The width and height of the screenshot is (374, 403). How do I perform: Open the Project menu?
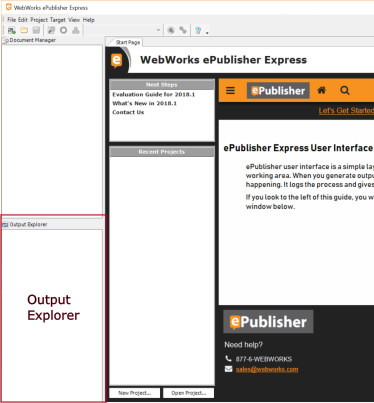[39, 20]
